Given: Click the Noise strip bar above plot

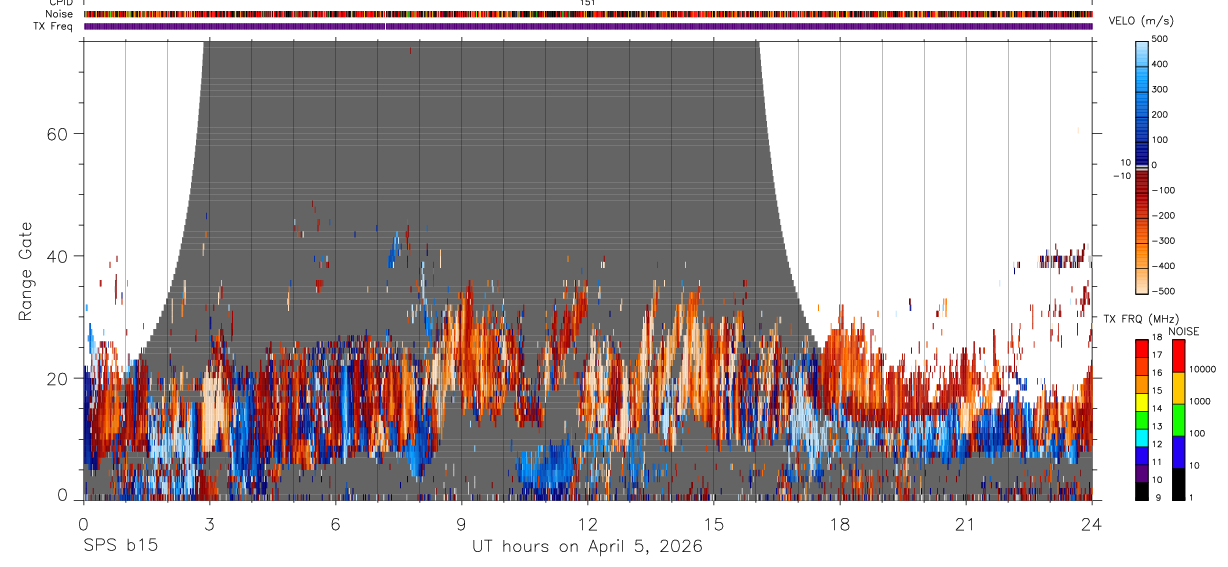Looking at the screenshot, I should [588, 14].
